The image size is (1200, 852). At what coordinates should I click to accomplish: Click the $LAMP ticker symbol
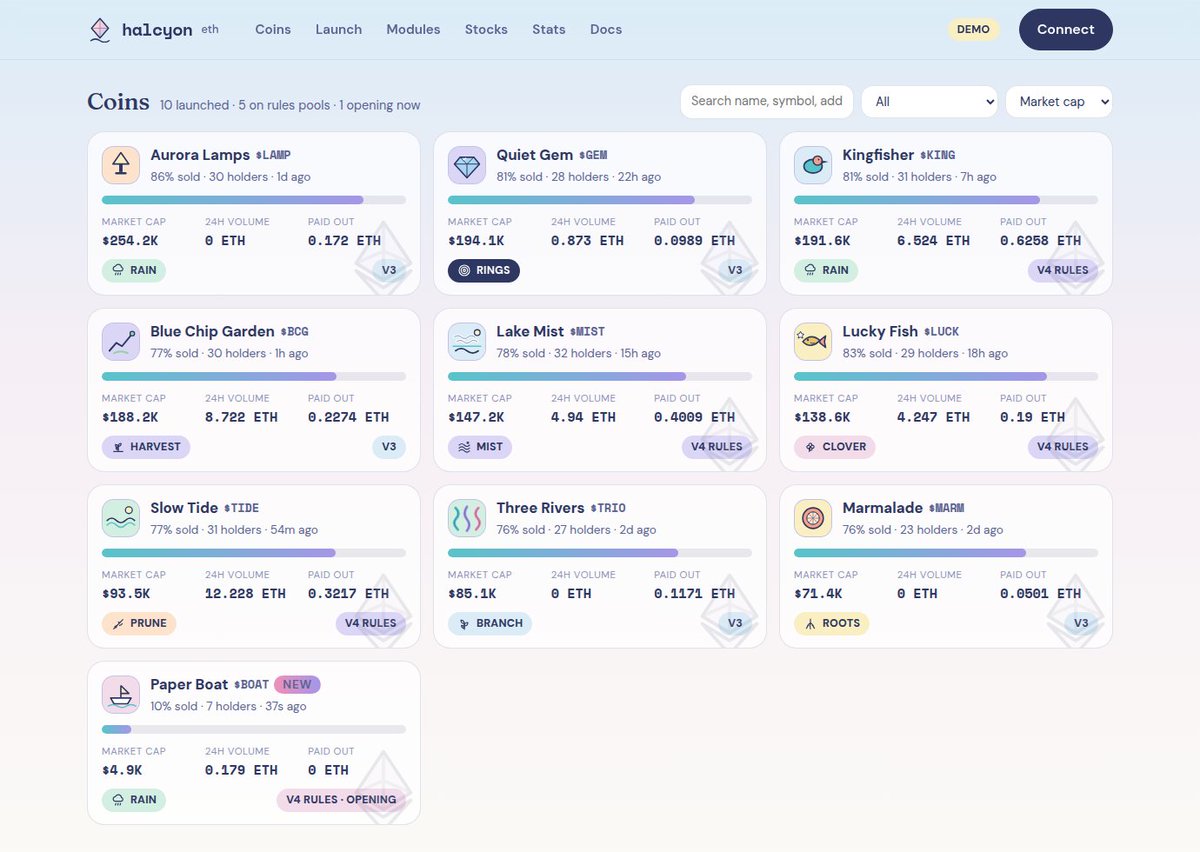coord(273,156)
